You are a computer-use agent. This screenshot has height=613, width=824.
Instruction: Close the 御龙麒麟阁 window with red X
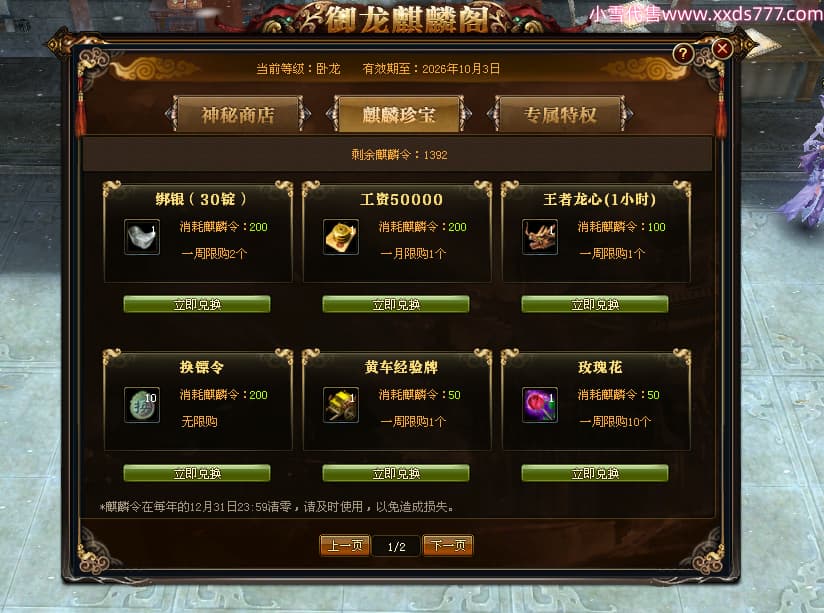pos(722,49)
